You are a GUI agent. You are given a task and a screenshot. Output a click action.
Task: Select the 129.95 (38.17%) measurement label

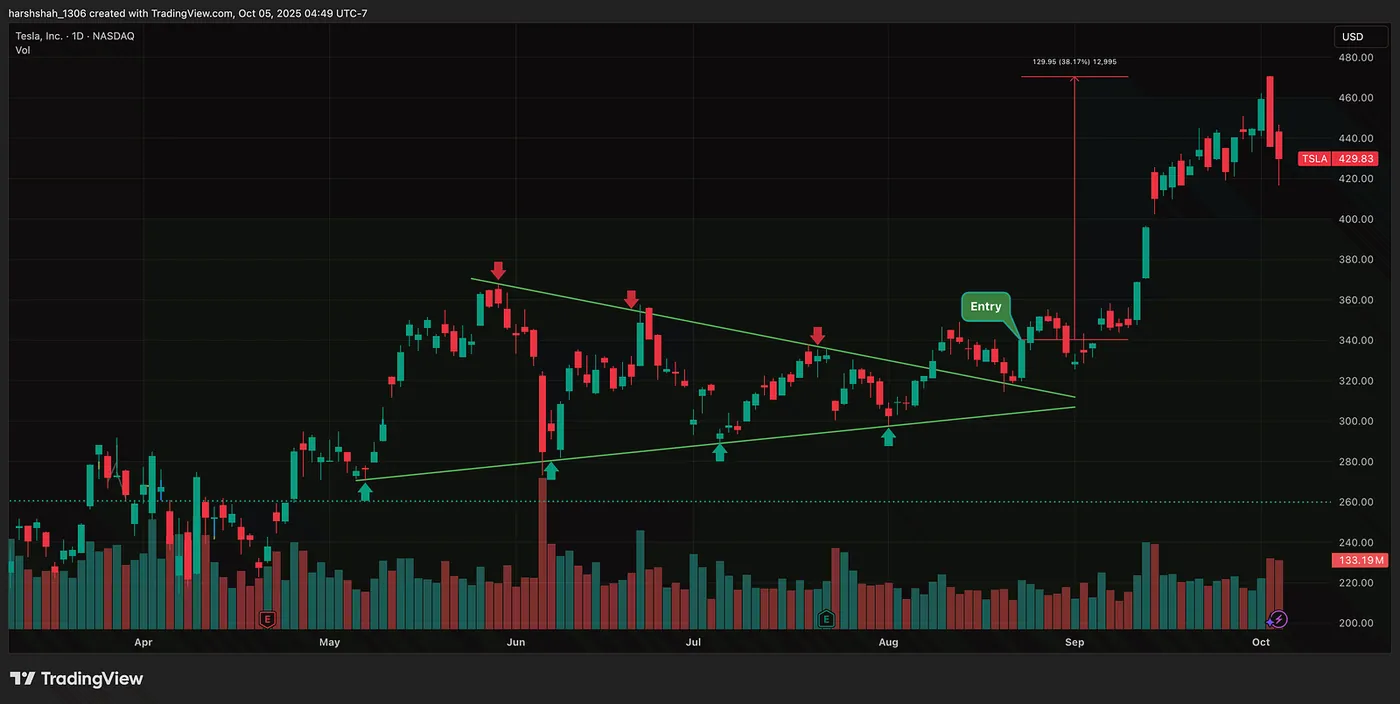coord(1075,62)
